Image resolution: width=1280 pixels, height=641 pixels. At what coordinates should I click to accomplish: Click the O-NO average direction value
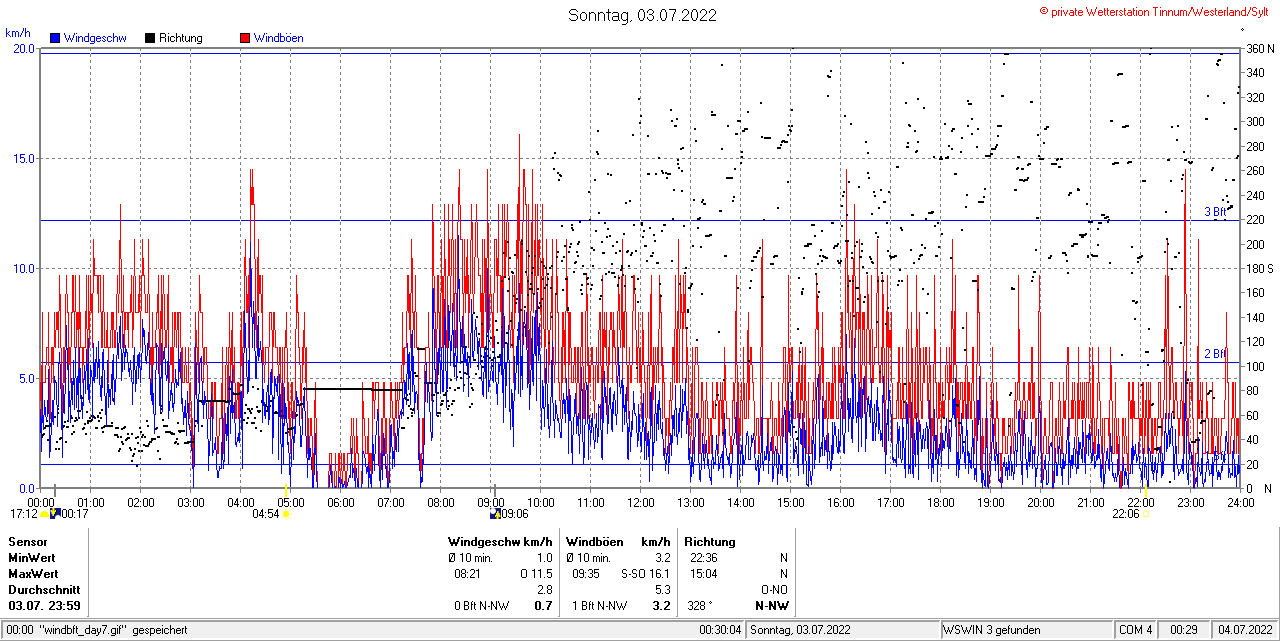[x=774, y=589]
